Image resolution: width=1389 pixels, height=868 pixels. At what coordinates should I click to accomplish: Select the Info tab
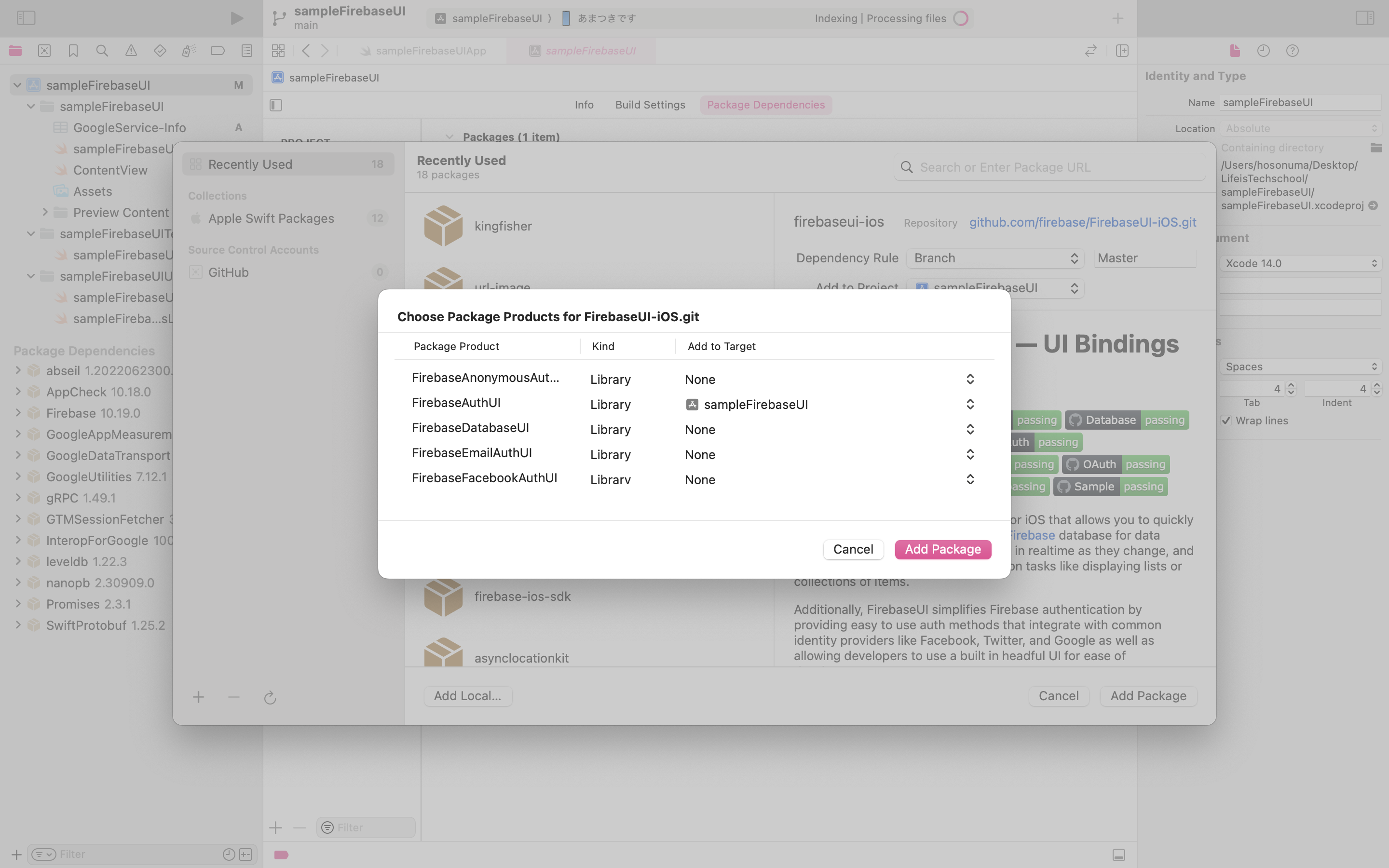pos(584,105)
